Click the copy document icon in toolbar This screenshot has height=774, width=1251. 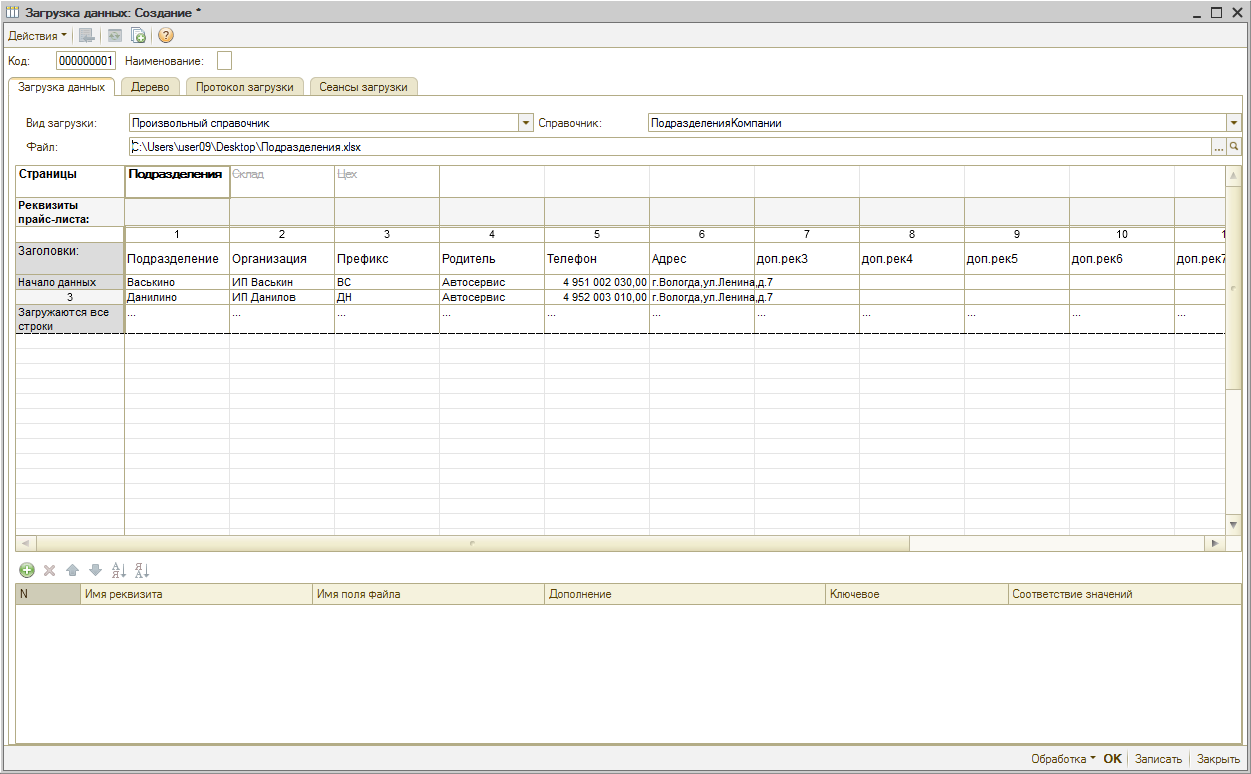pyautogui.click(x=139, y=36)
